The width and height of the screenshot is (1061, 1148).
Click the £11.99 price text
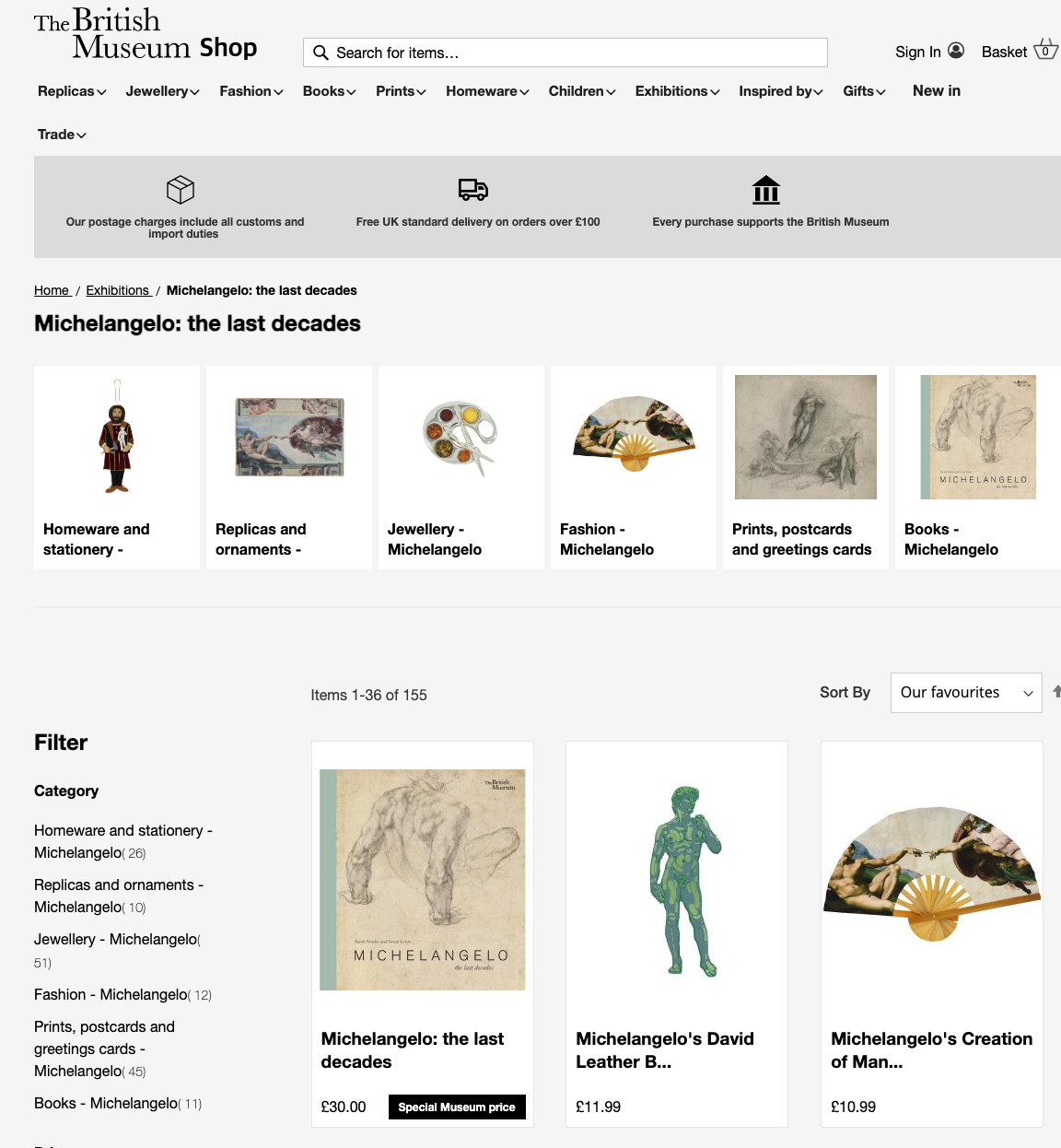(x=599, y=1107)
